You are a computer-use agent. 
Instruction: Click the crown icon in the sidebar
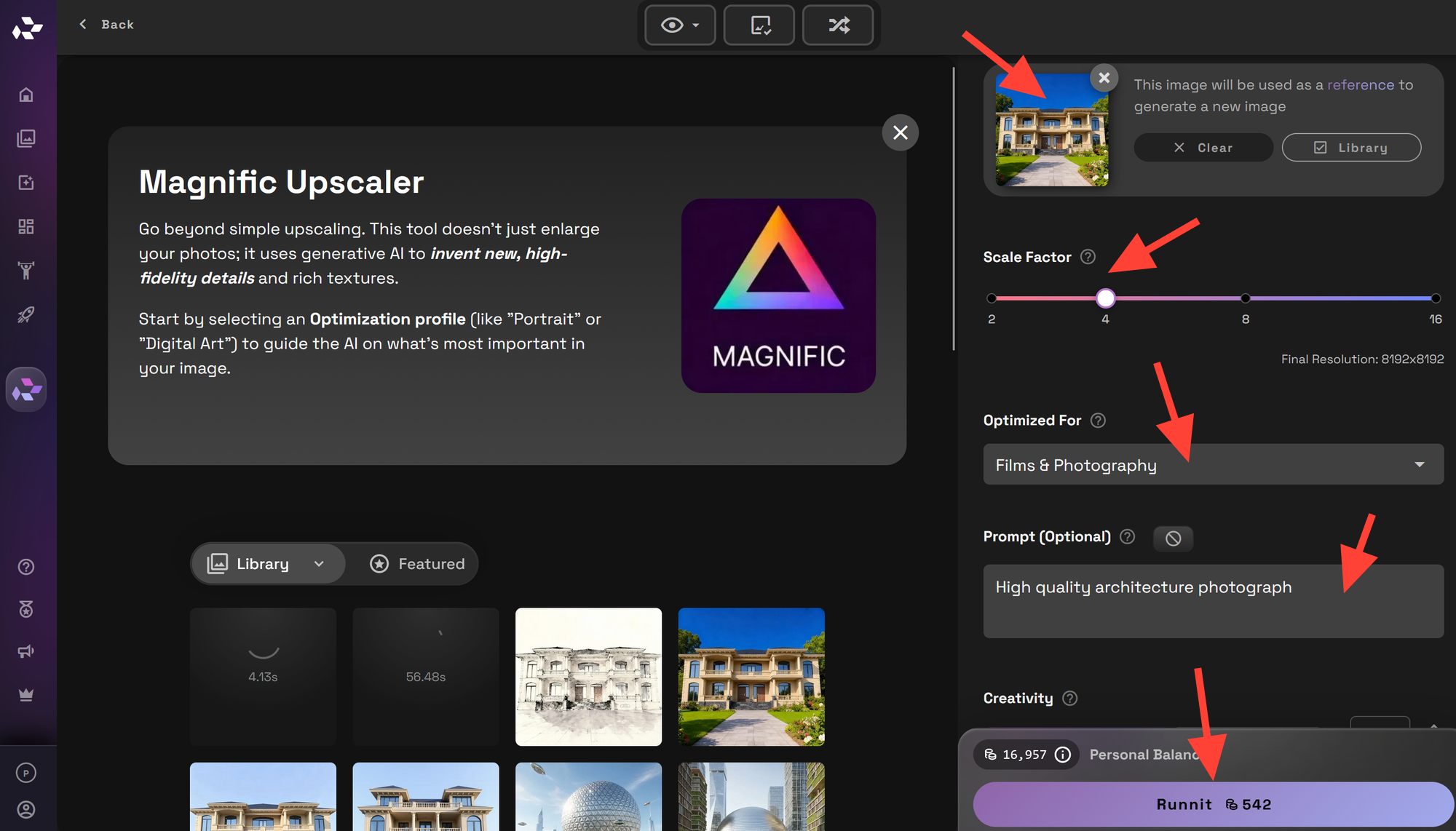tap(26, 695)
